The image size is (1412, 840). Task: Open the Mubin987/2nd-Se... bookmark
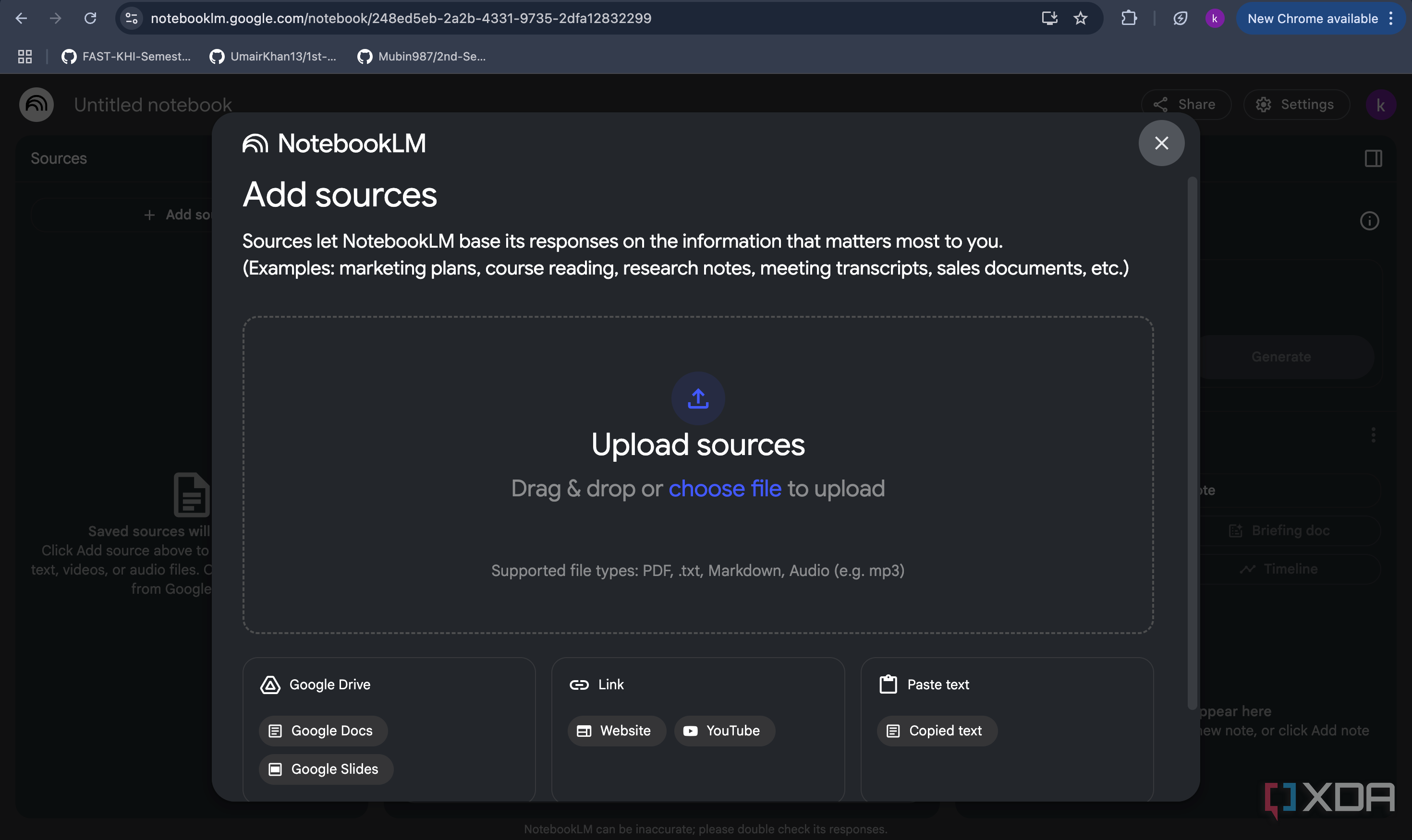click(x=421, y=57)
